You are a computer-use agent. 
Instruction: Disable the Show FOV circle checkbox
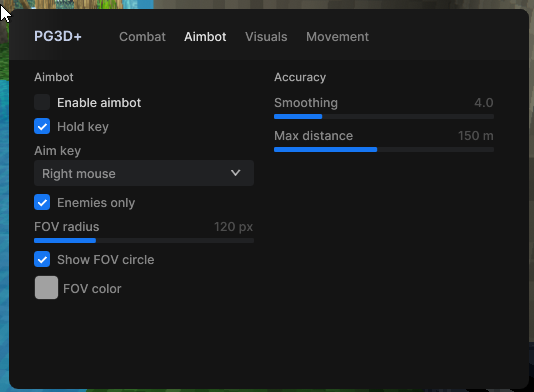(42, 259)
